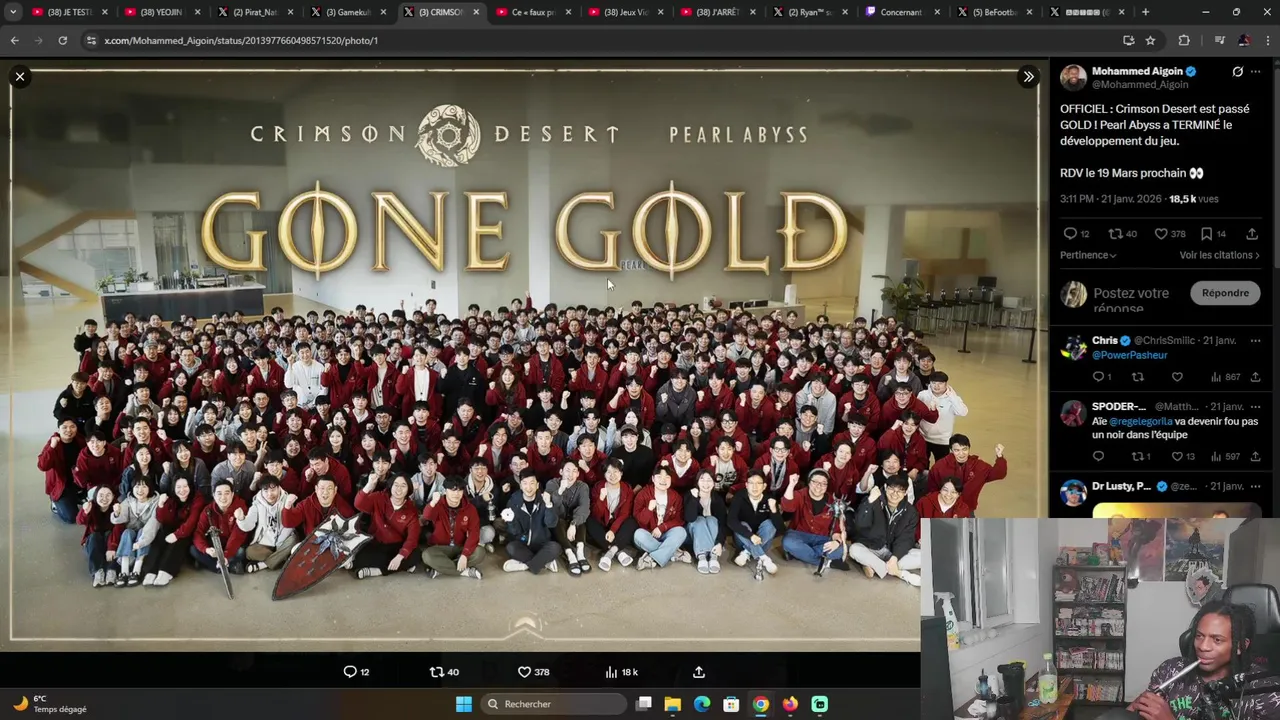Image resolution: width=1280 pixels, height=720 pixels.
Task: Open a new browser tab with plus button
Action: point(1145,12)
